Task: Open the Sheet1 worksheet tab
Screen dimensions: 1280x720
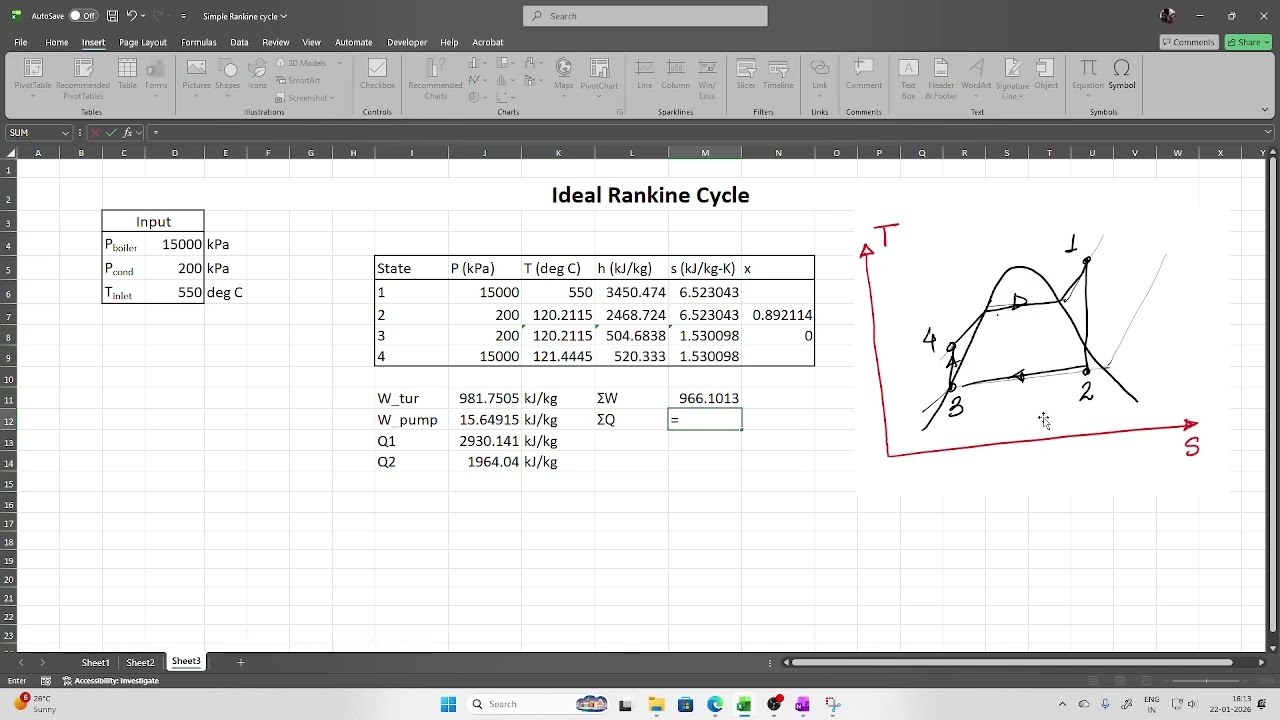Action: tap(96, 662)
